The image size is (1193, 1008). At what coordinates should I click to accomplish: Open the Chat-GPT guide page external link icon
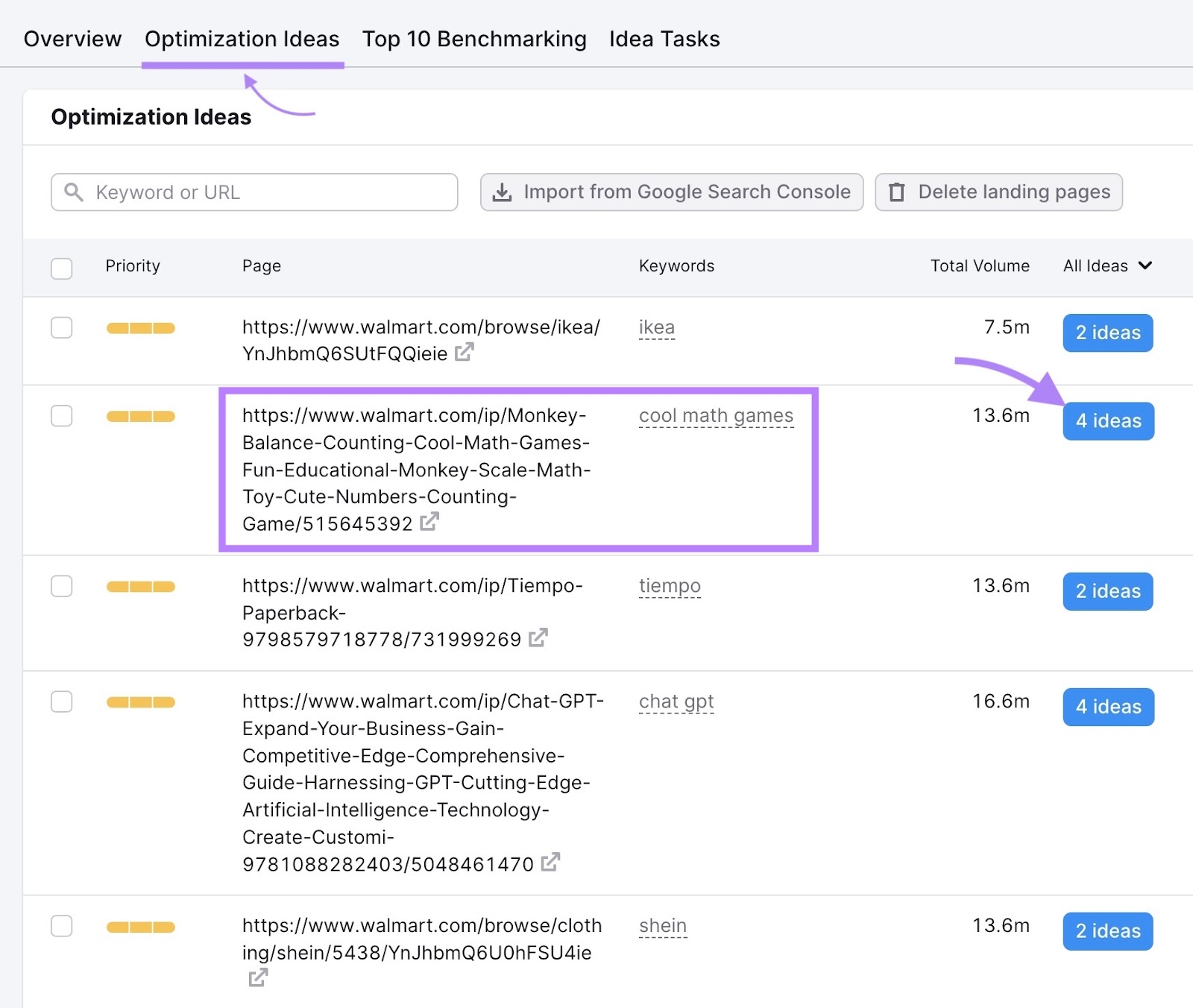pyautogui.click(x=551, y=863)
